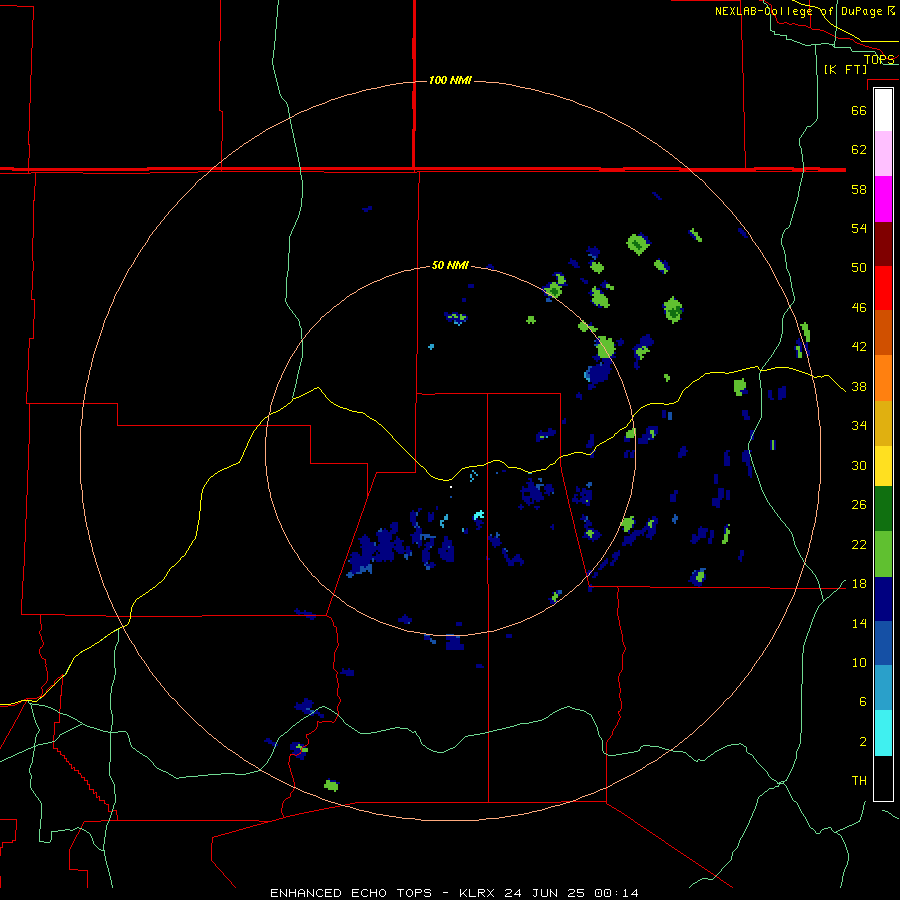Select the navy blue legend swatch
This screenshot has width=900, height=900.
pyautogui.click(x=883, y=599)
